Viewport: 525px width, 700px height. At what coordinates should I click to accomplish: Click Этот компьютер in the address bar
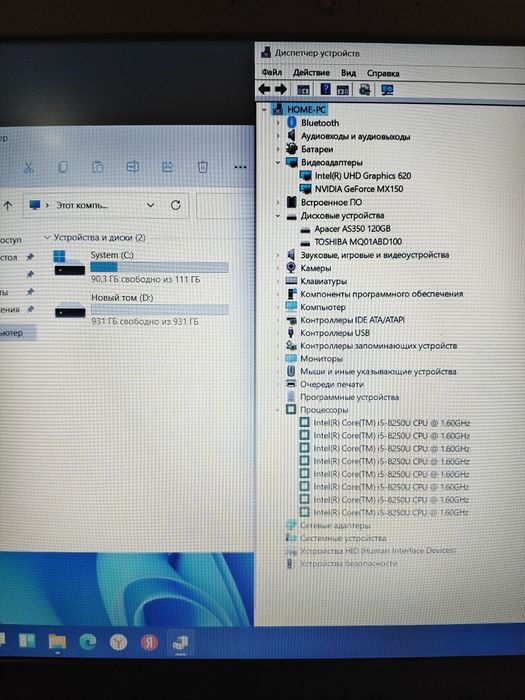82,205
